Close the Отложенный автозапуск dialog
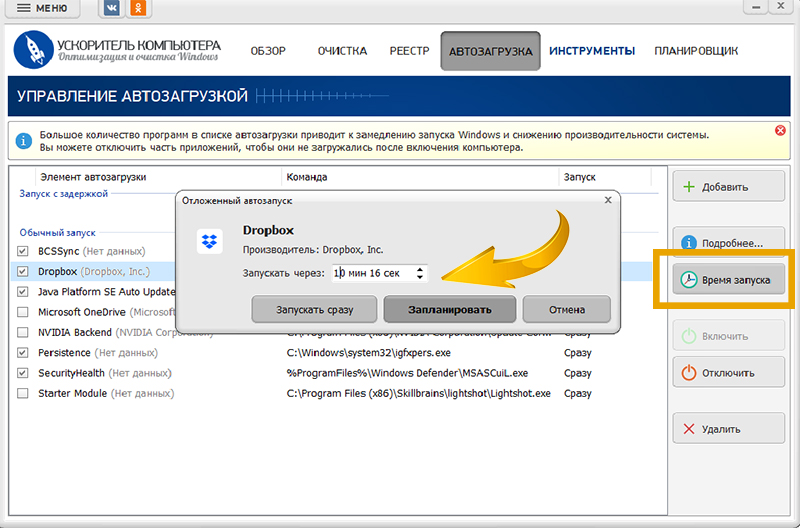The image size is (800, 528). [608, 200]
